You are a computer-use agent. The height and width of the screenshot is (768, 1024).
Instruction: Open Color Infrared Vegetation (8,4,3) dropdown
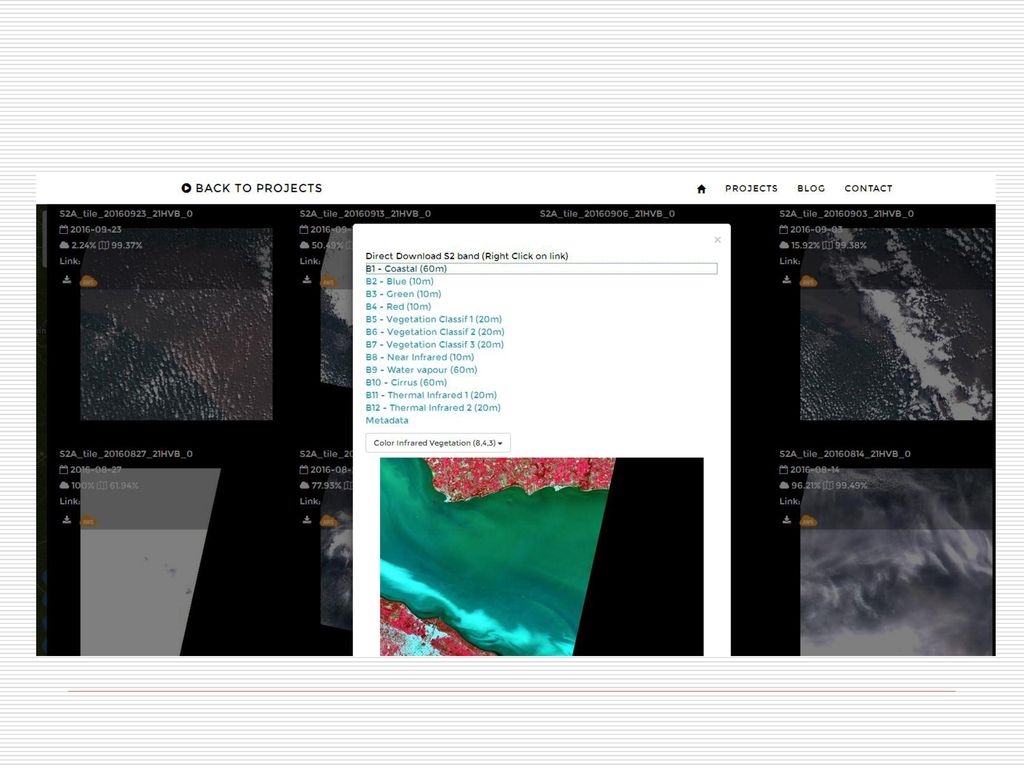coord(438,443)
